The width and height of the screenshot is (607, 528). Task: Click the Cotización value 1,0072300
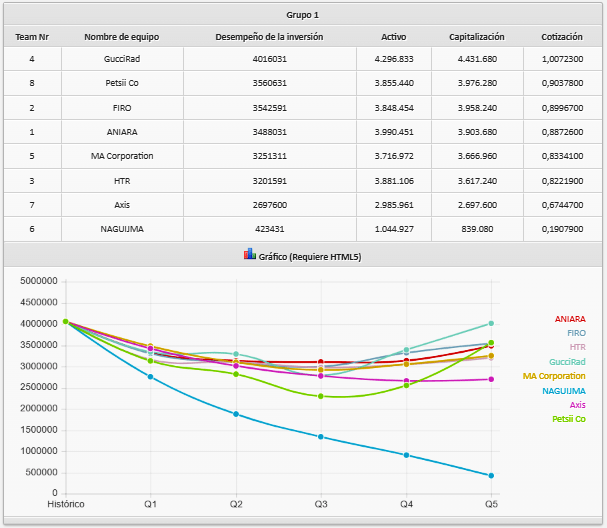[562, 59]
